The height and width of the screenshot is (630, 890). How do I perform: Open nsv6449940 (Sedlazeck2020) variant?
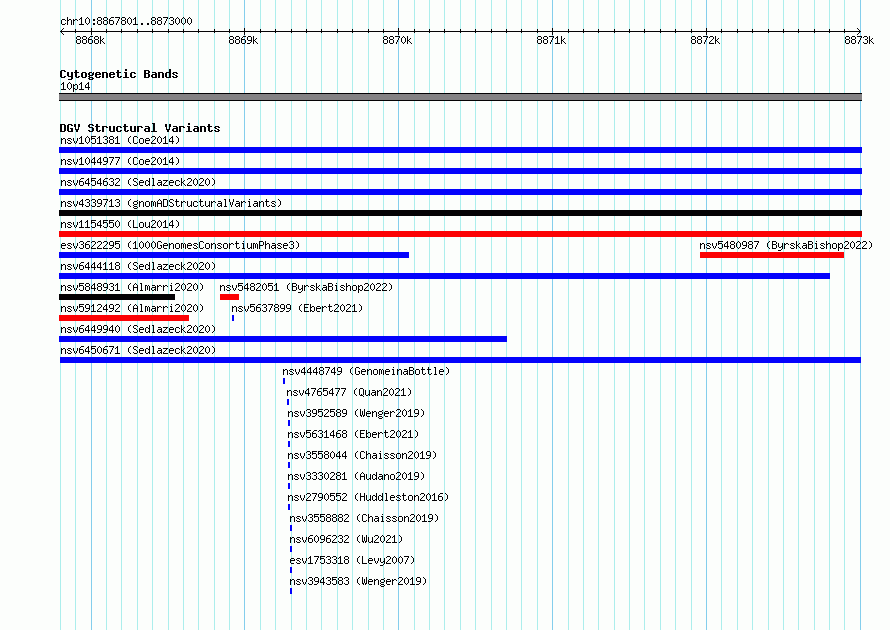(x=138, y=329)
